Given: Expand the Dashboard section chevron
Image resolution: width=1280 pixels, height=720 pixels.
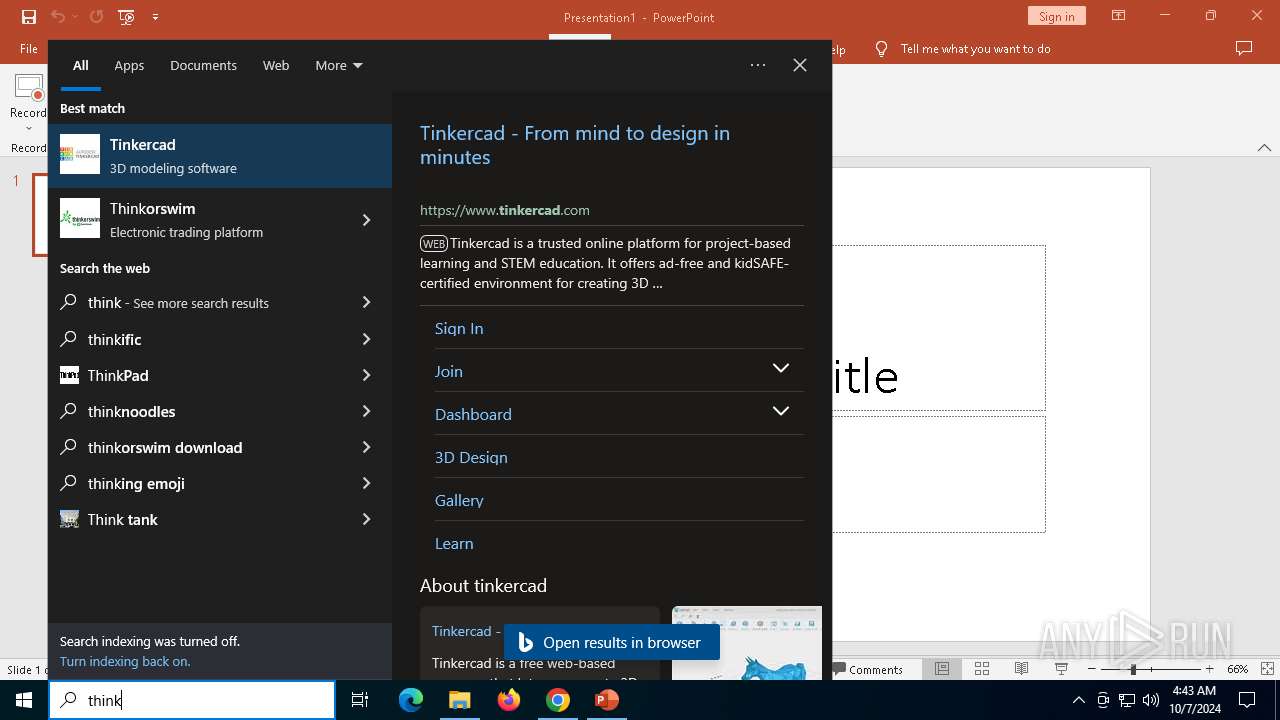Looking at the screenshot, I should [x=781, y=411].
